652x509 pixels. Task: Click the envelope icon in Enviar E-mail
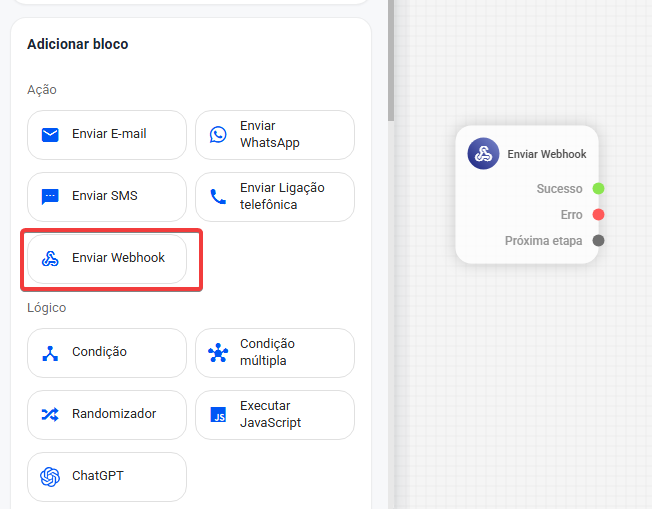(50, 135)
